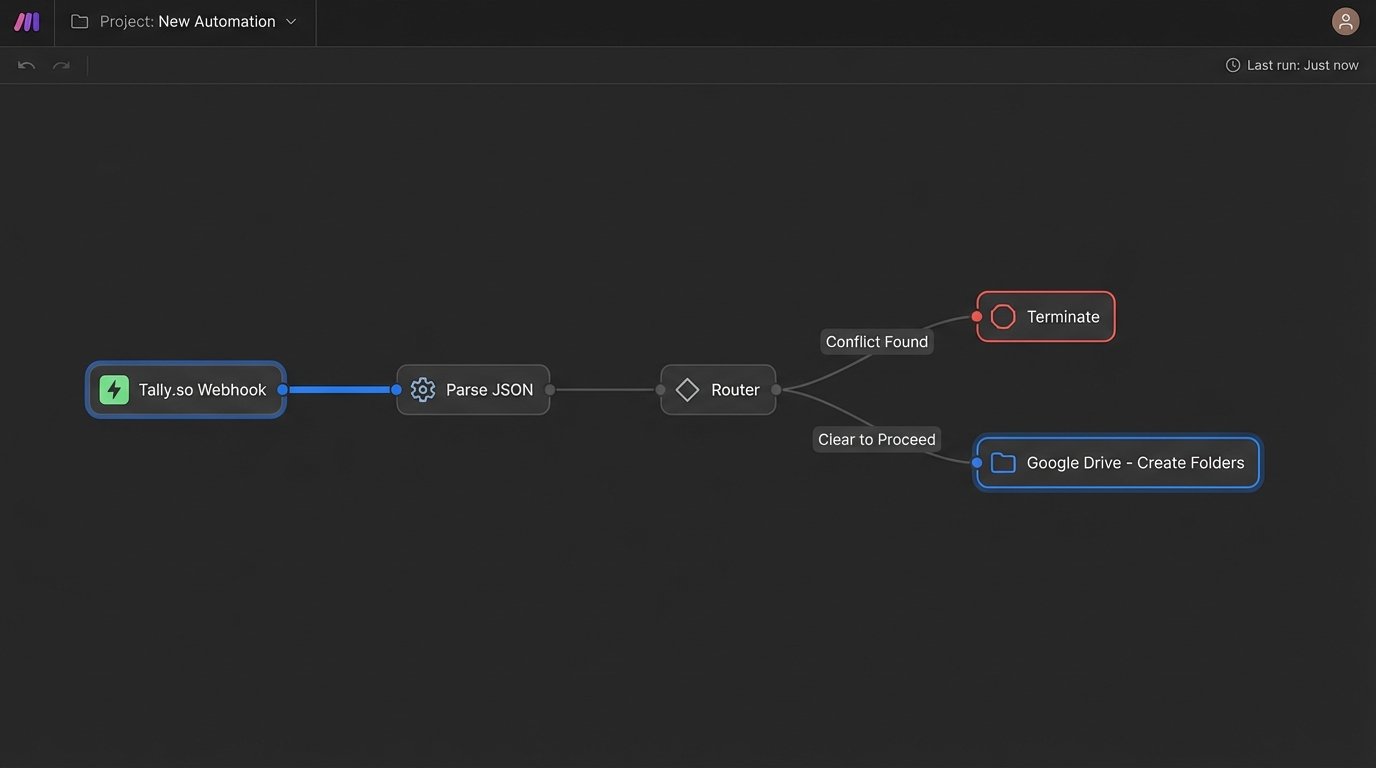Click the Parse JSON input connector dot

(x=396, y=389)
